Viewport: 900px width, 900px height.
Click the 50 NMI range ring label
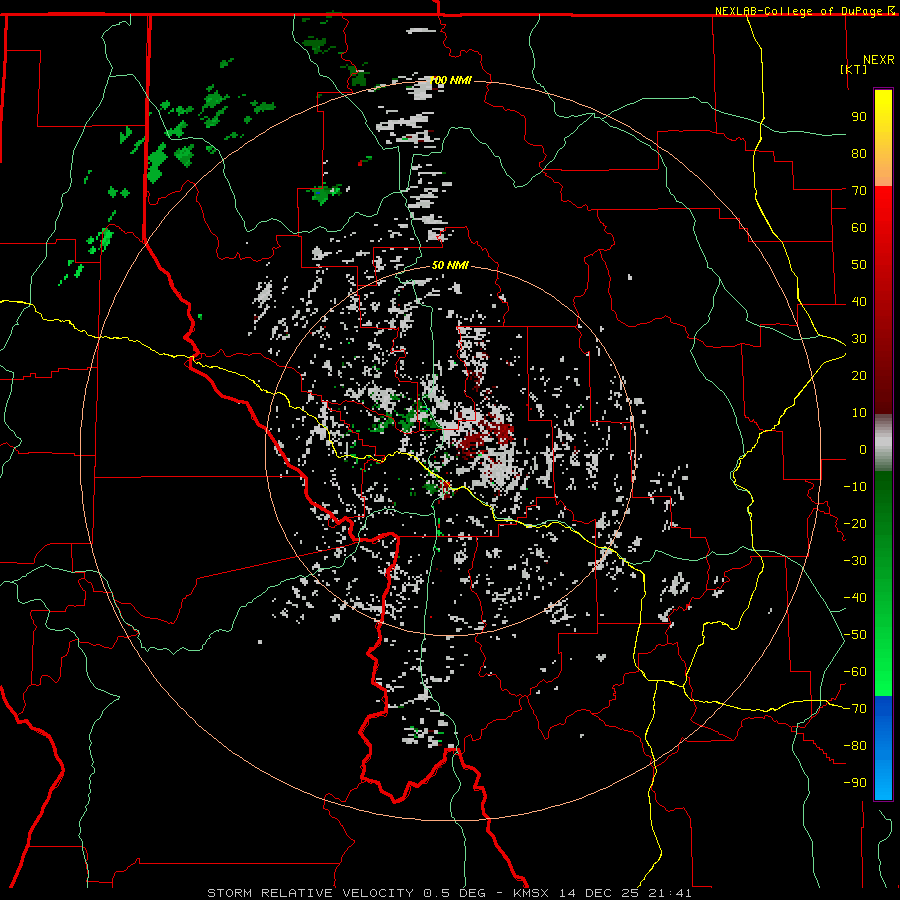[x=450, y=265]
